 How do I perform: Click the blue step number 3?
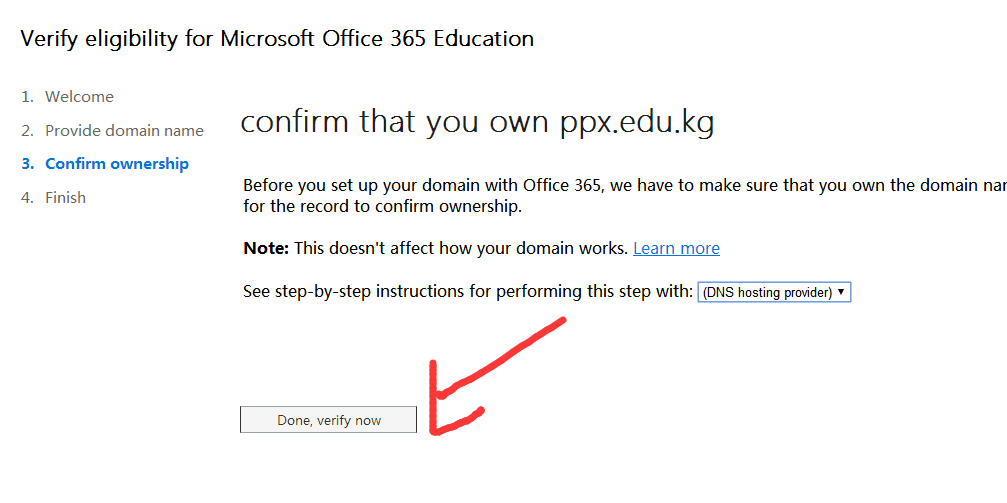(27, 164)
